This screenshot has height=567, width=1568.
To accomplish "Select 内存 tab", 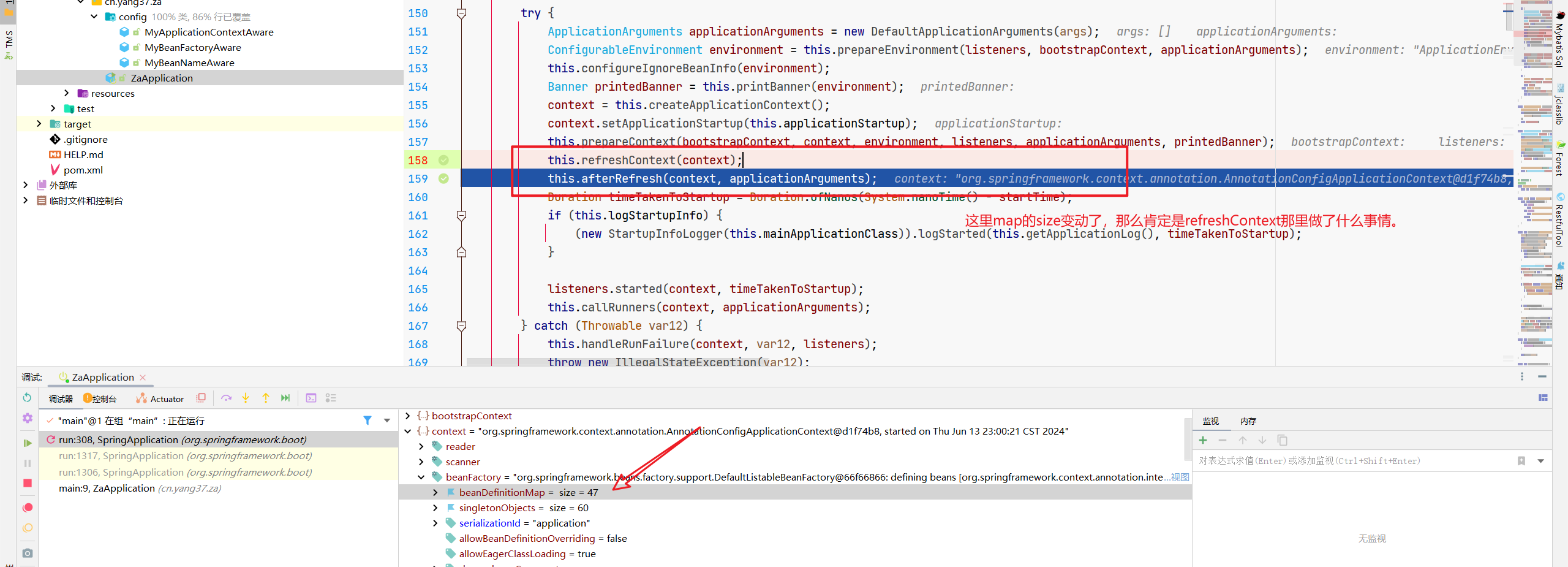I will pos(1248,421).
